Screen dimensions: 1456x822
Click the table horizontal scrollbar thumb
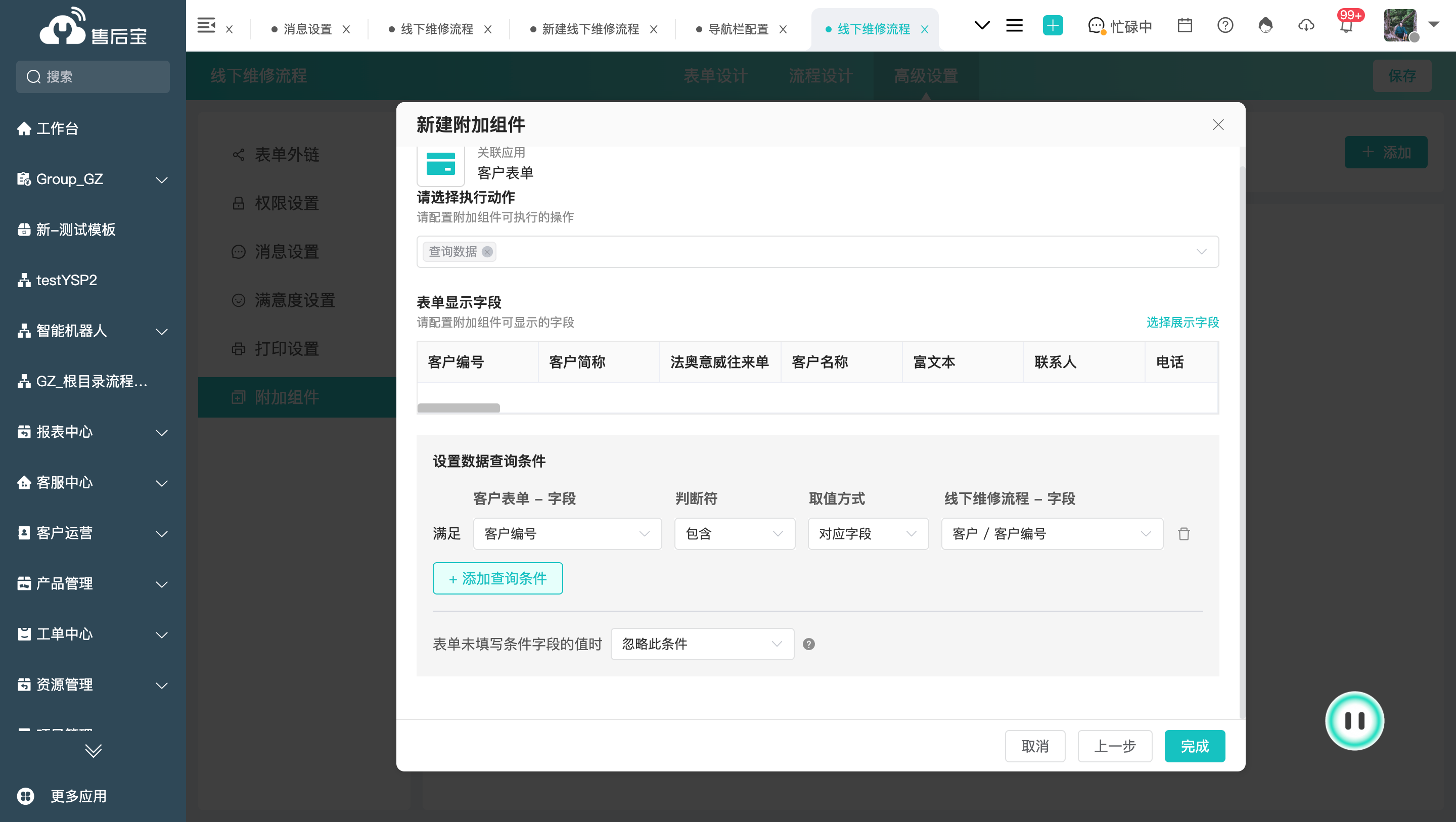pos(459,408)
